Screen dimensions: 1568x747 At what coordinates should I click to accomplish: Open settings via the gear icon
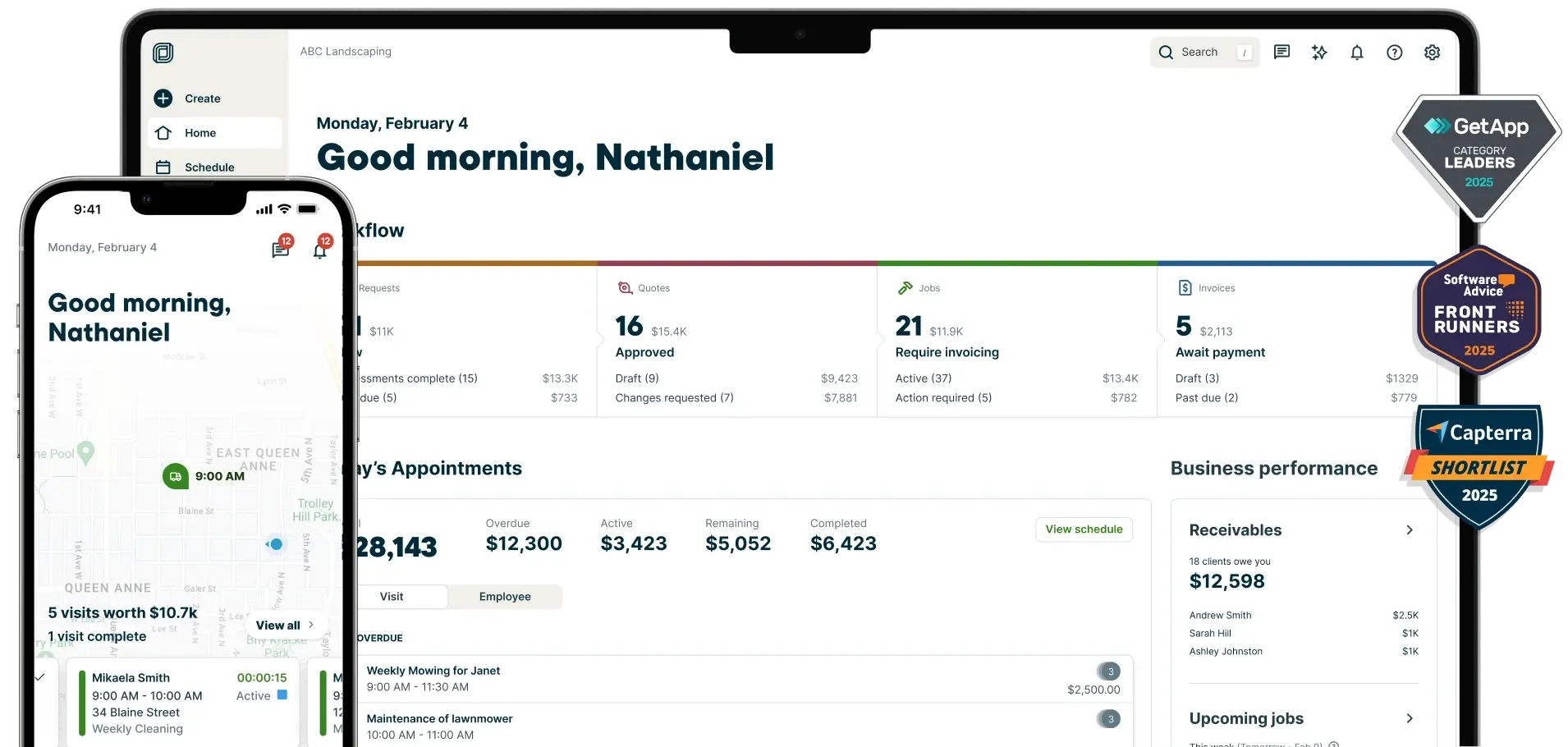point(1432,52)
